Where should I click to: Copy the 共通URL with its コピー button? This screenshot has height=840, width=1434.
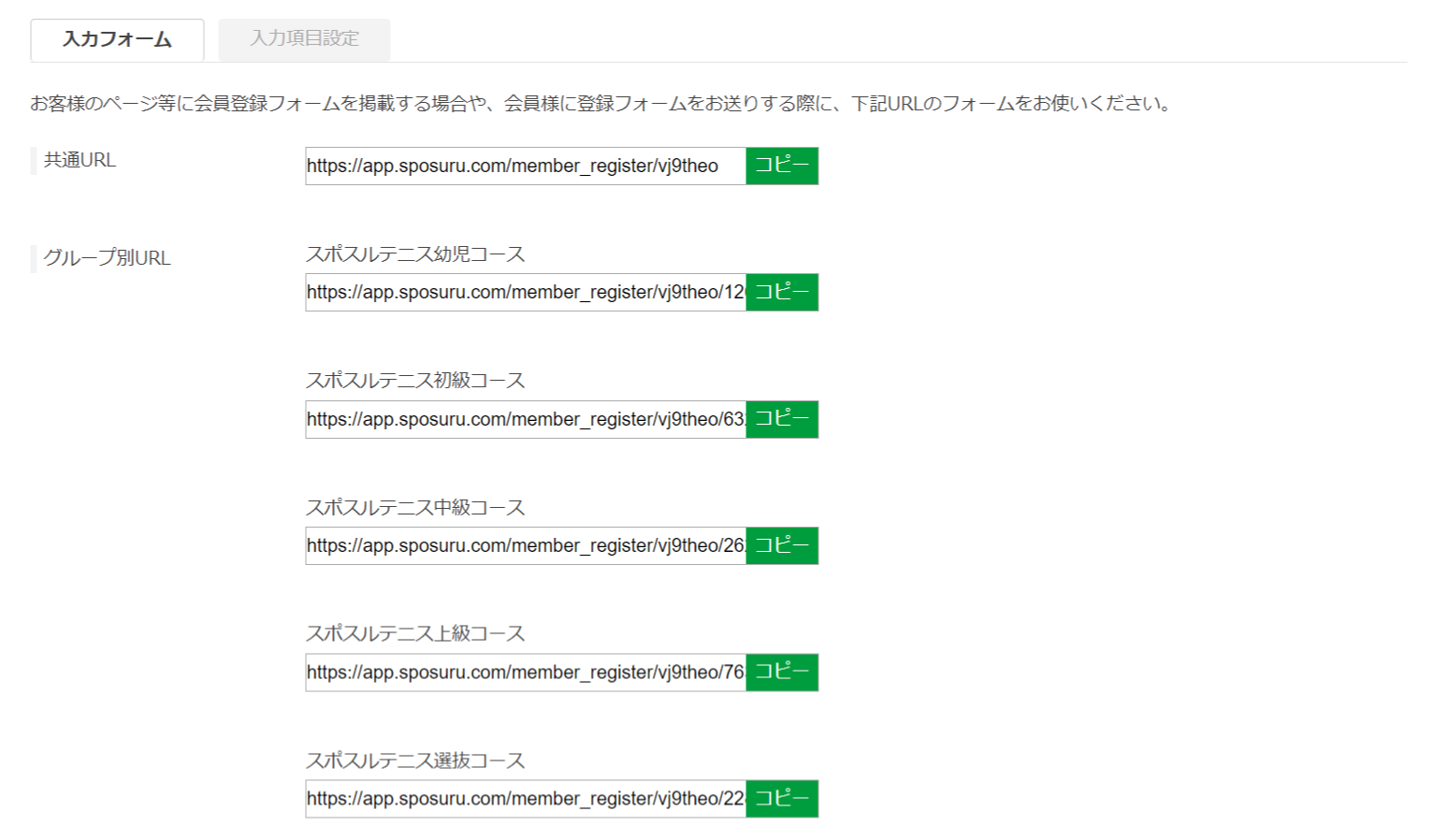[x=782, y=166]
